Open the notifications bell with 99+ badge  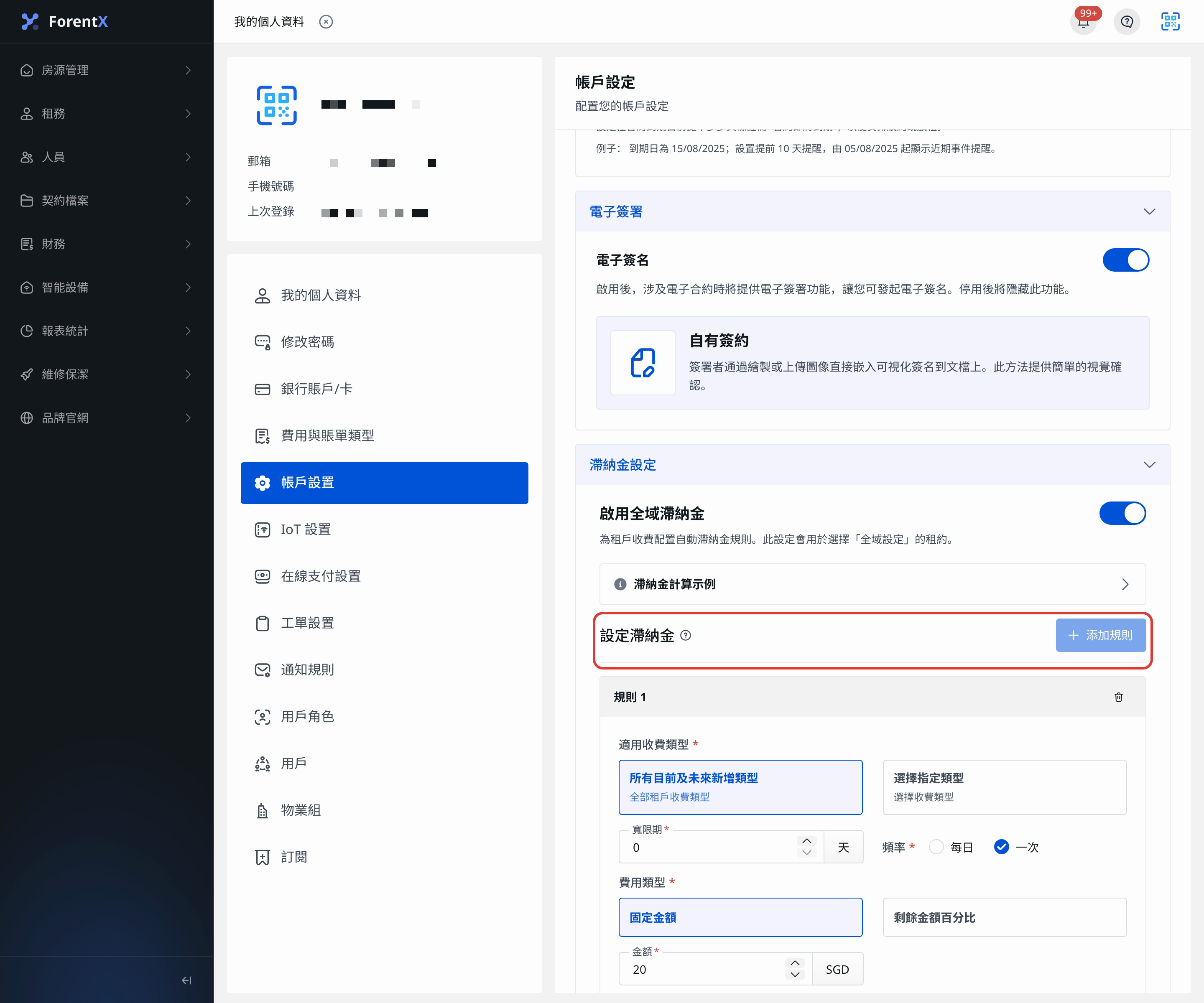[x=1084, y=22]
